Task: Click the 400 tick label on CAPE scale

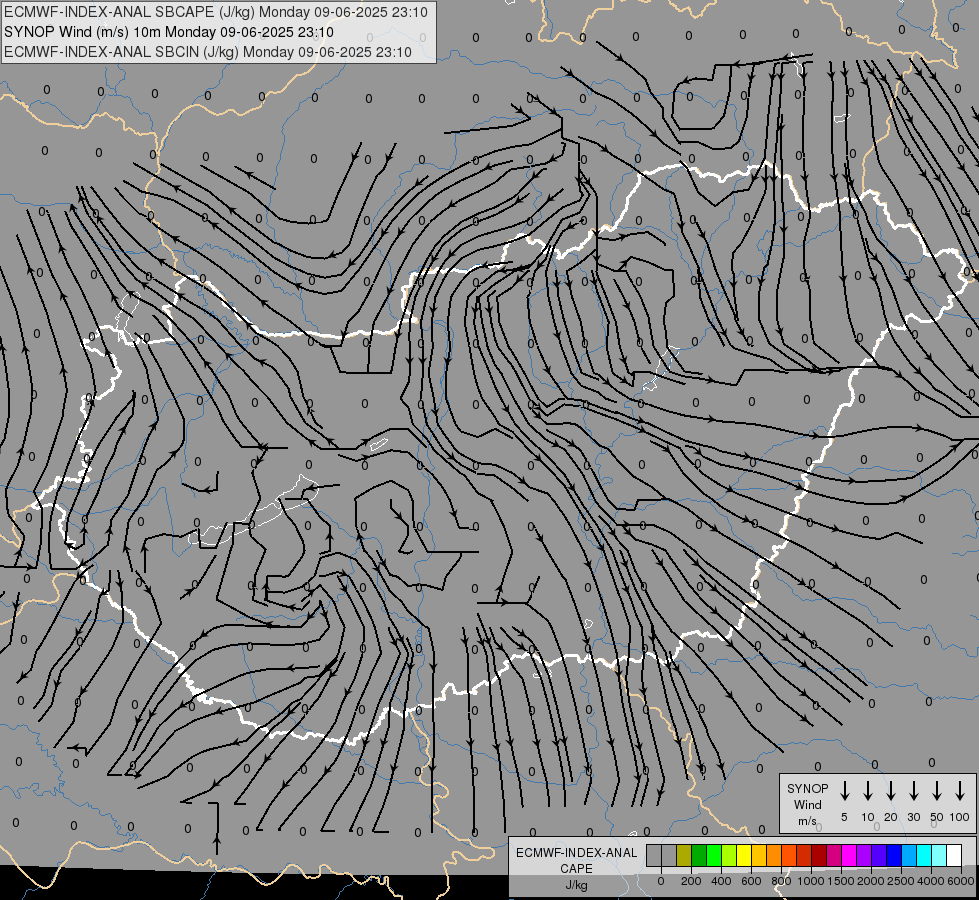Action: pyautogui.click(x=721, y=881)
